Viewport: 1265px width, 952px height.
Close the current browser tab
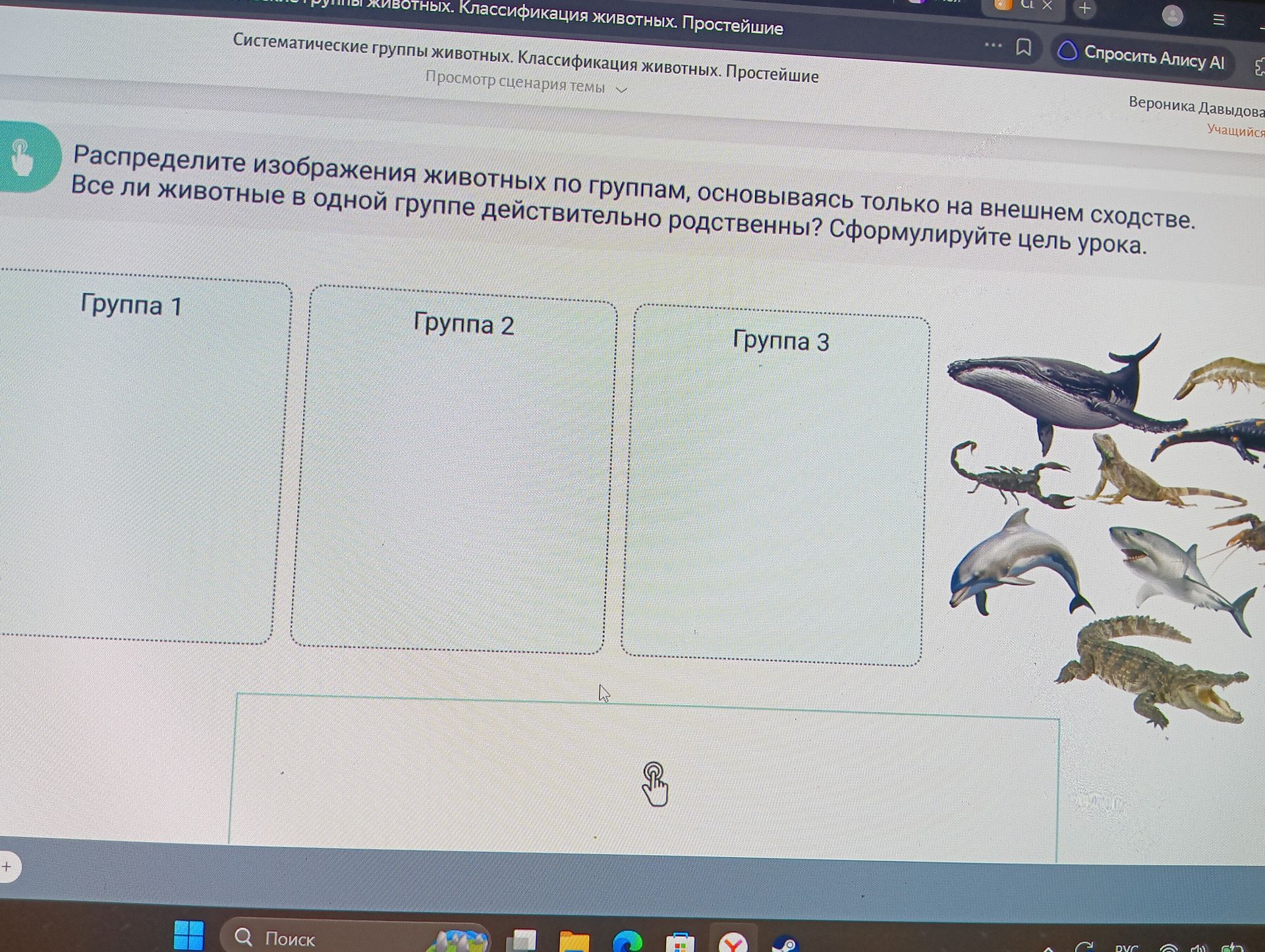(x=1048, y=5)
